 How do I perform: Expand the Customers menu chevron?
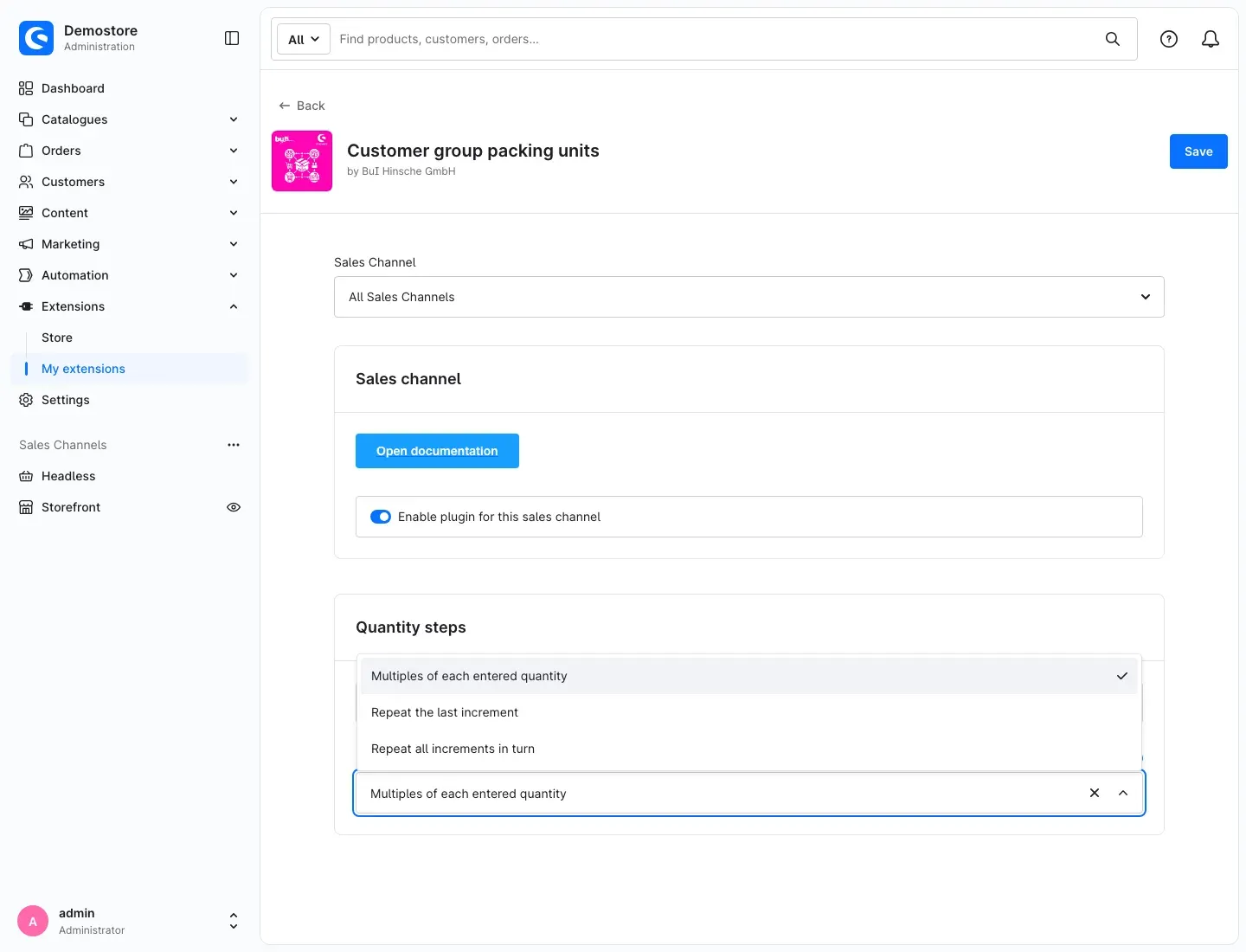point(234,182)
